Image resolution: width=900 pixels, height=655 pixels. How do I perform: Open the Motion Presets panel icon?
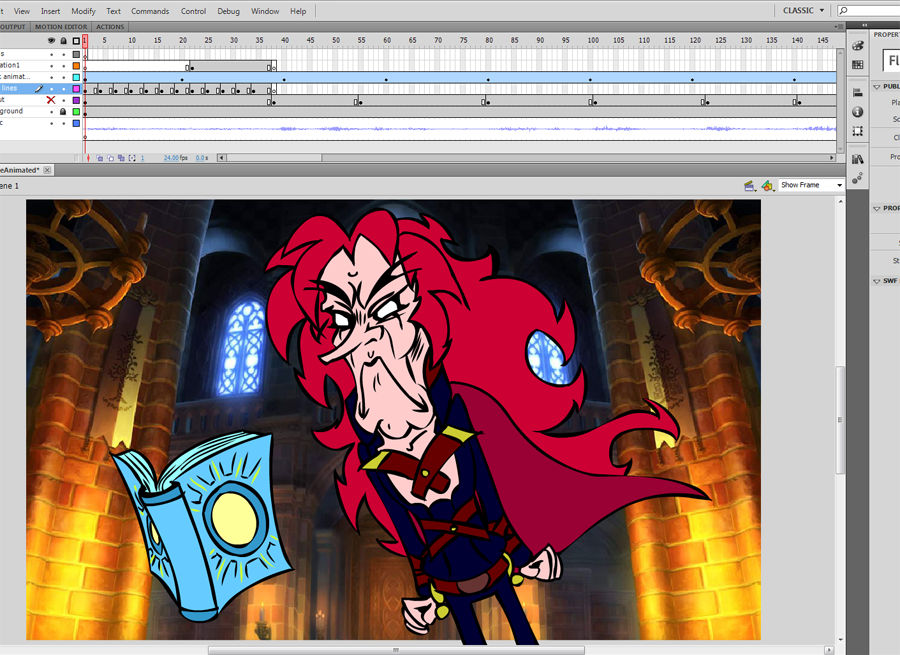tap(858, 179)
